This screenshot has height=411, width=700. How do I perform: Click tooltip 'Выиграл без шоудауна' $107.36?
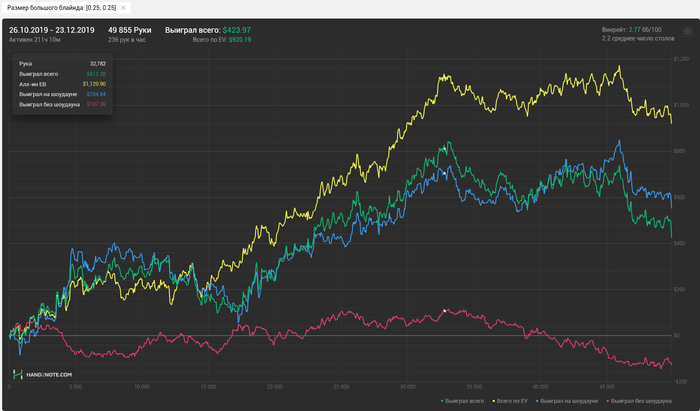[96, 104]
